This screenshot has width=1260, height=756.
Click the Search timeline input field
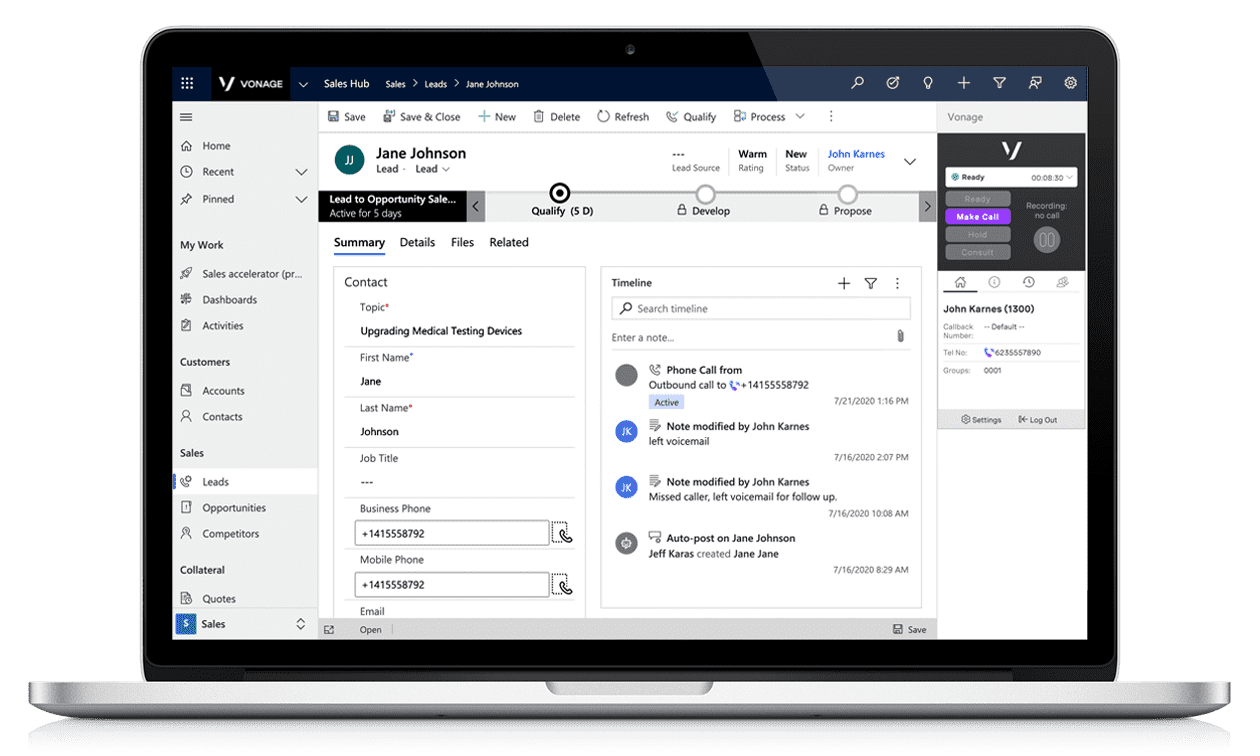(x=761, y=309)
